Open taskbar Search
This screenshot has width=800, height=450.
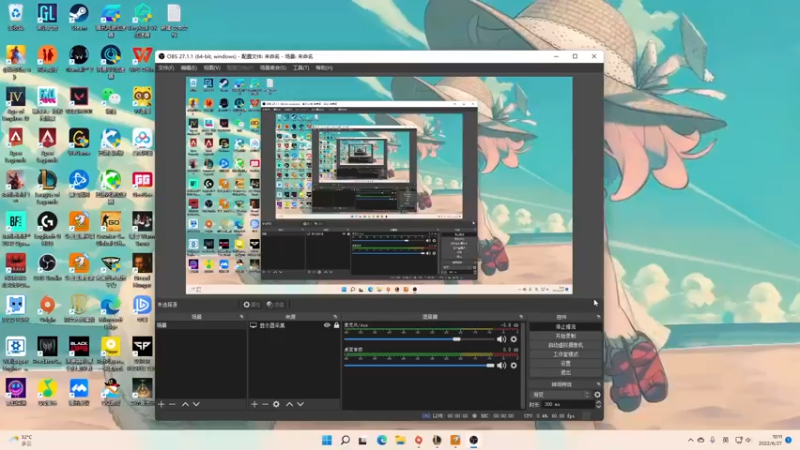345,440
